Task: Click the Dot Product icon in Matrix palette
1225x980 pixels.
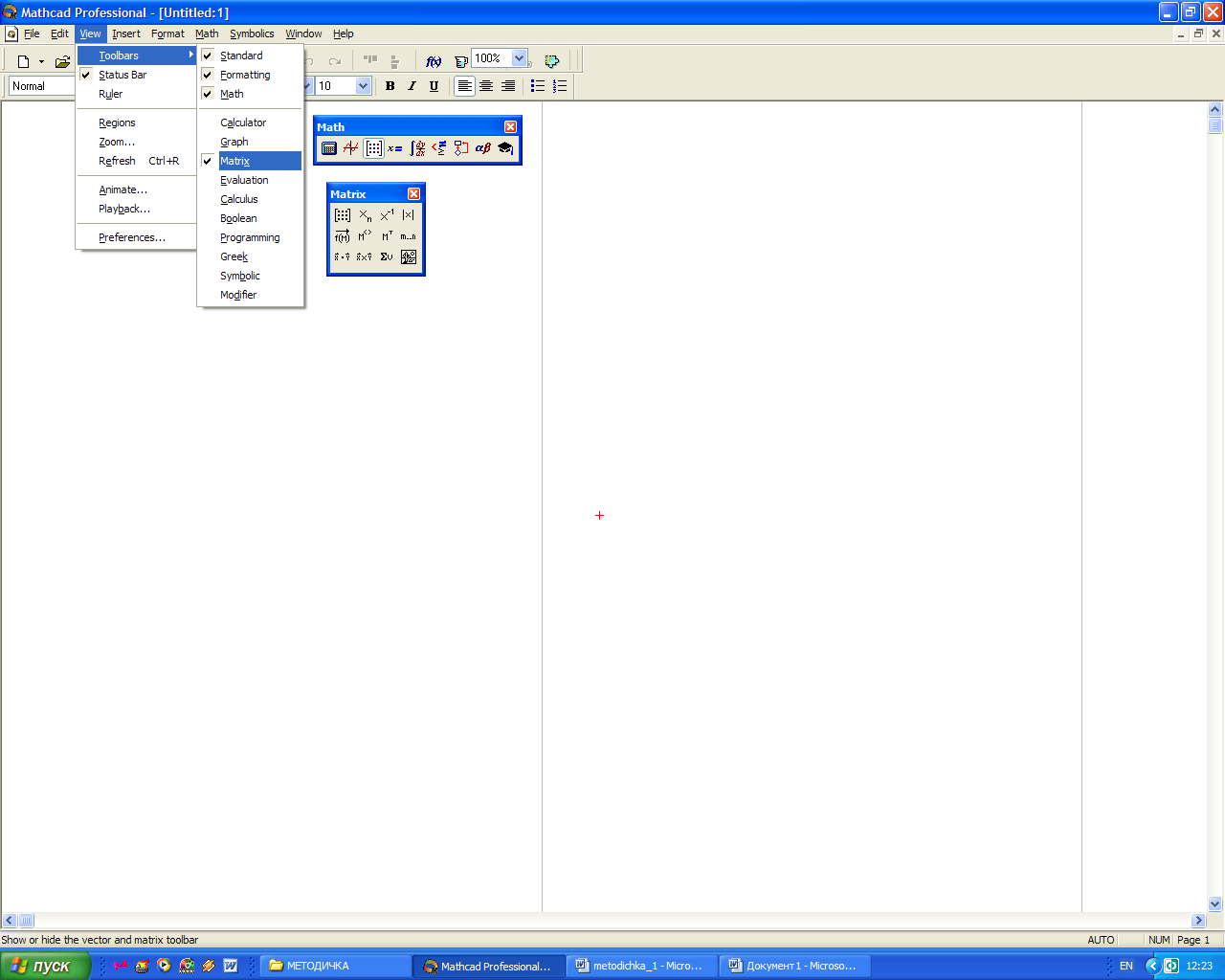Action: [x=343, y=257]
